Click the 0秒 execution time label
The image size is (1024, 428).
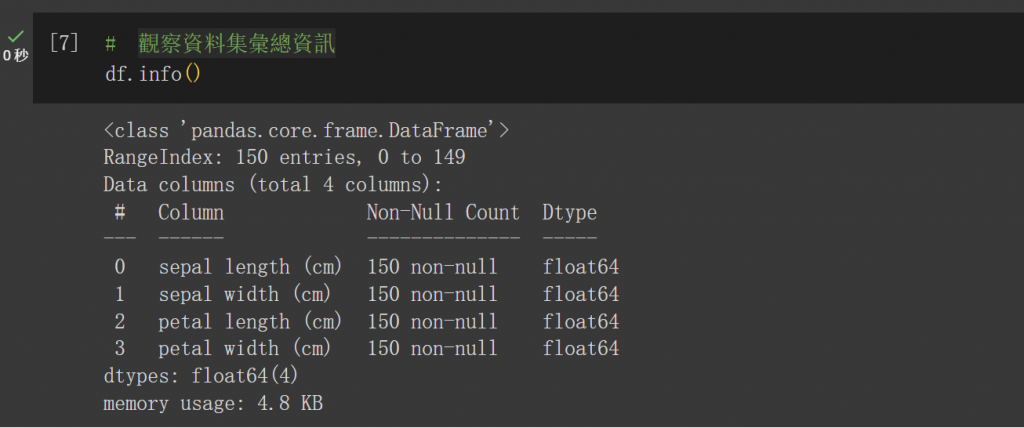pyautogui.click(x=15, y=55)
